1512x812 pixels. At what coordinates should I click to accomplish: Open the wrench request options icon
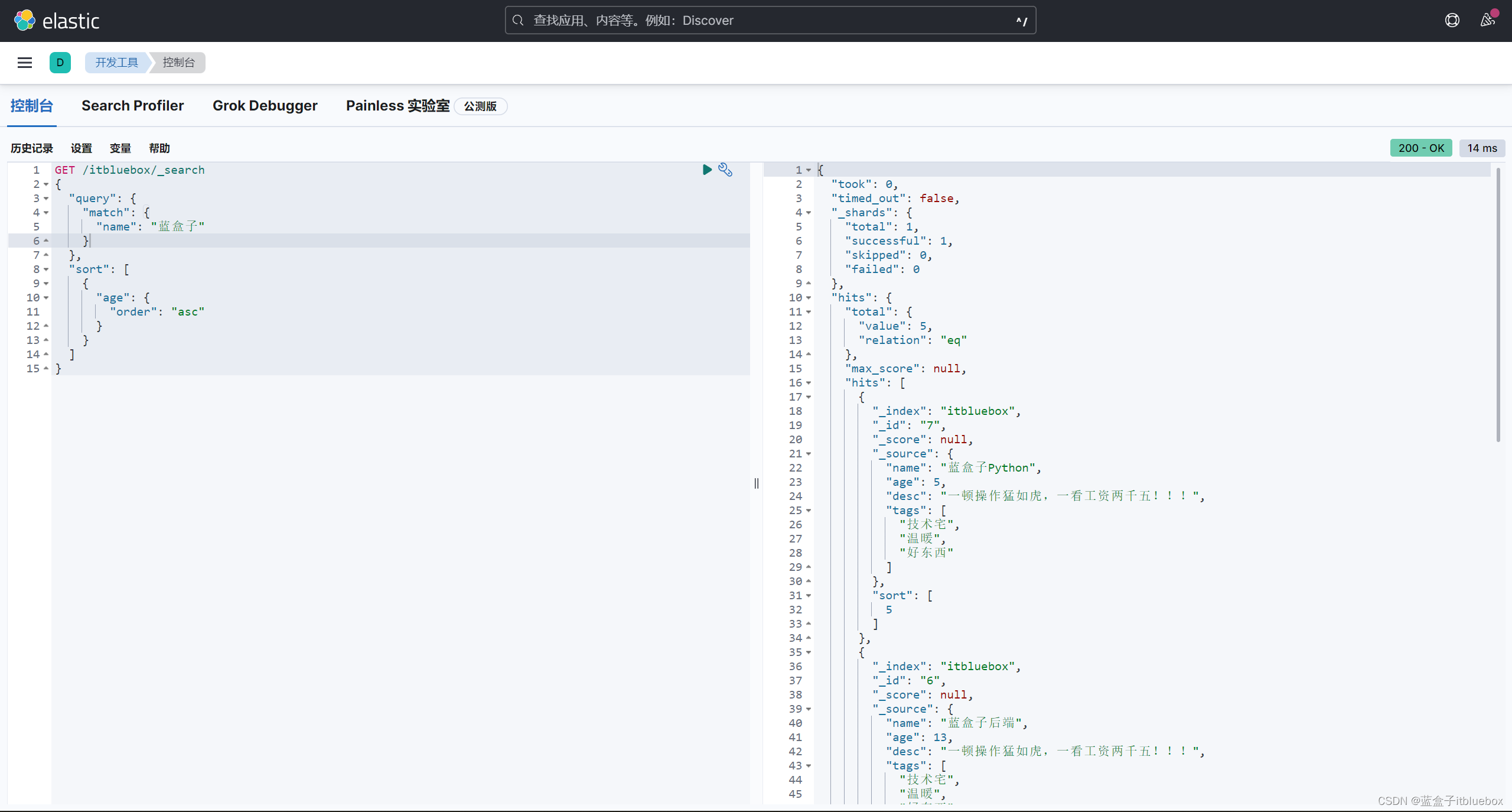(725, 170)
